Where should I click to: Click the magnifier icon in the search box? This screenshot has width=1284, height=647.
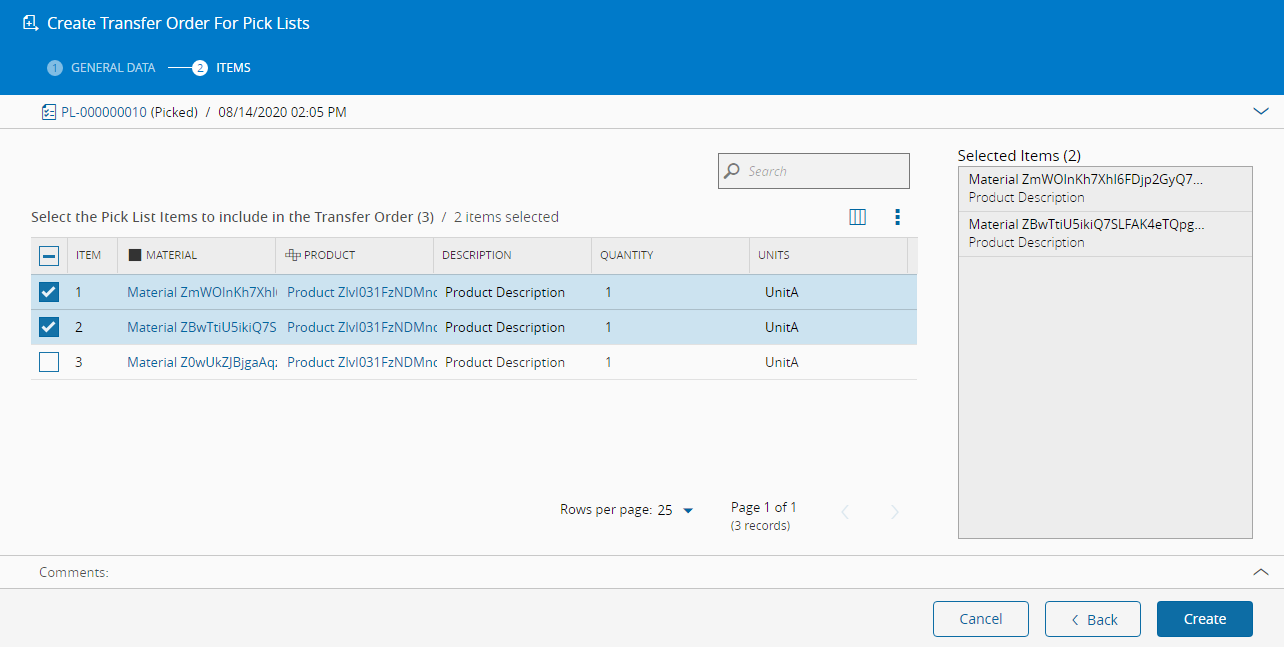point(733,171)
